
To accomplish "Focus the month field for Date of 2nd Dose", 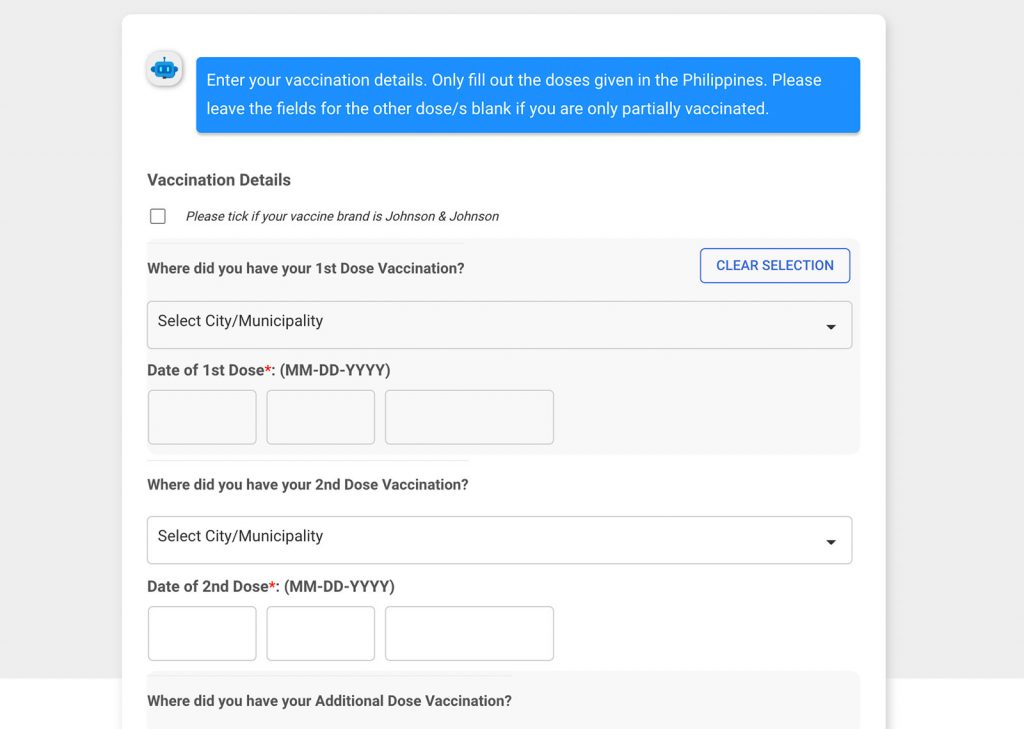I will pyautogui.click(x=202, y=634).
